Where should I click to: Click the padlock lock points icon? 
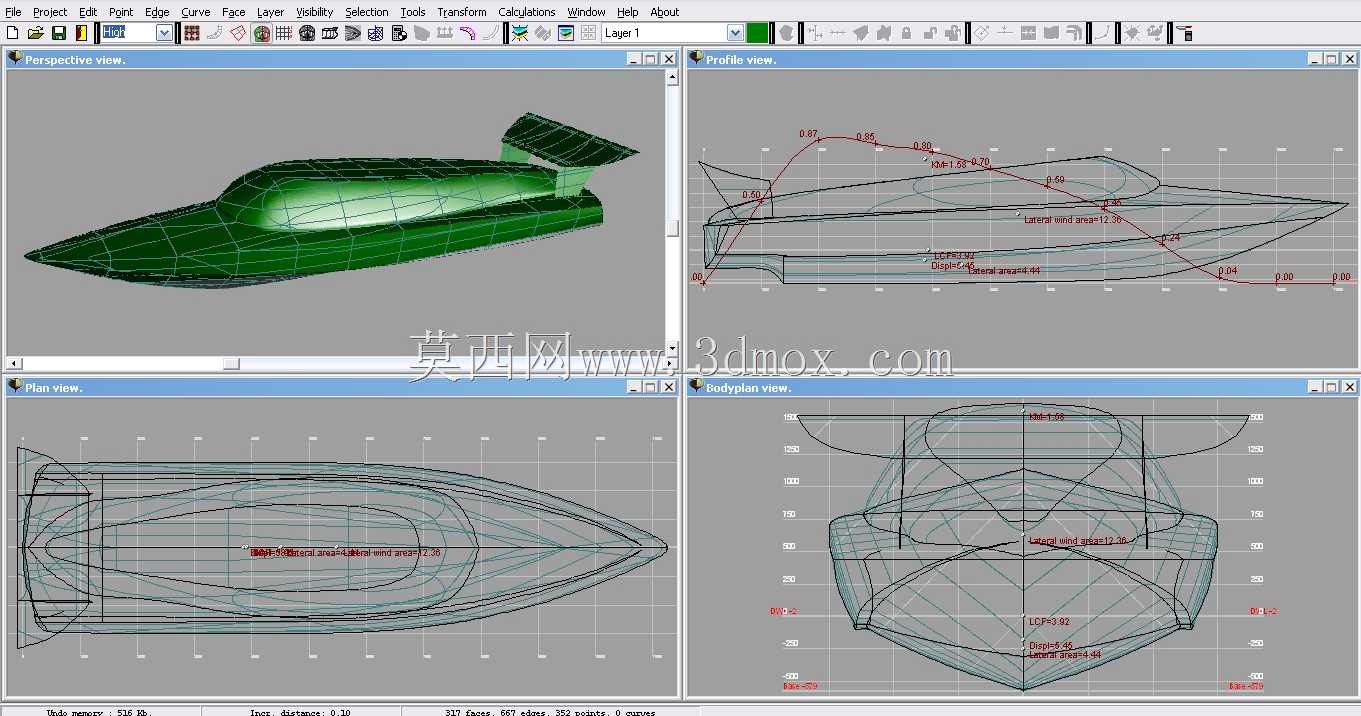[x=906, y=33]
